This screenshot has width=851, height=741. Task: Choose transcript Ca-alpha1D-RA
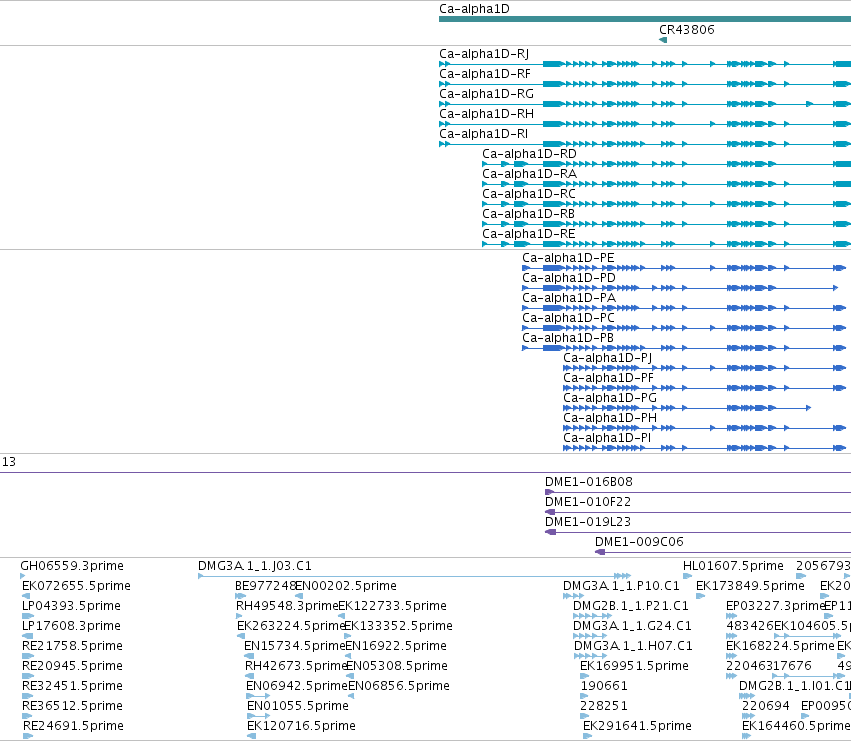pyautogui.click(x=529, y=174)
